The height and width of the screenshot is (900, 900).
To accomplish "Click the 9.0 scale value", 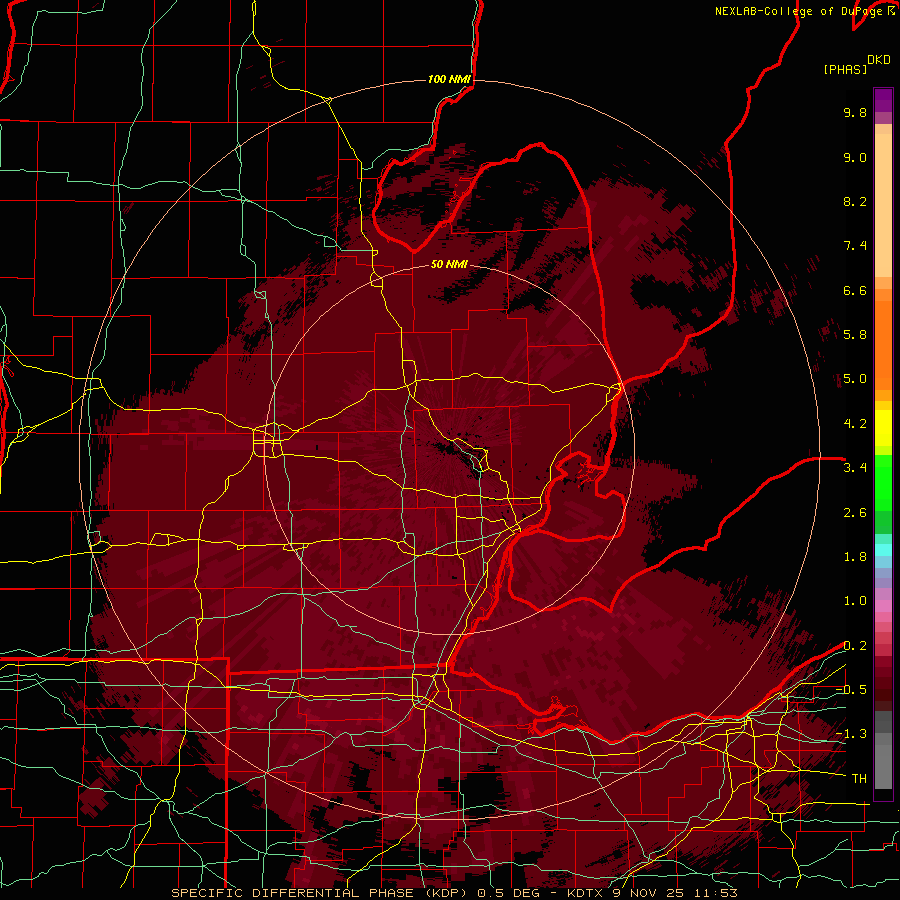I will click(x=855, y=157).
